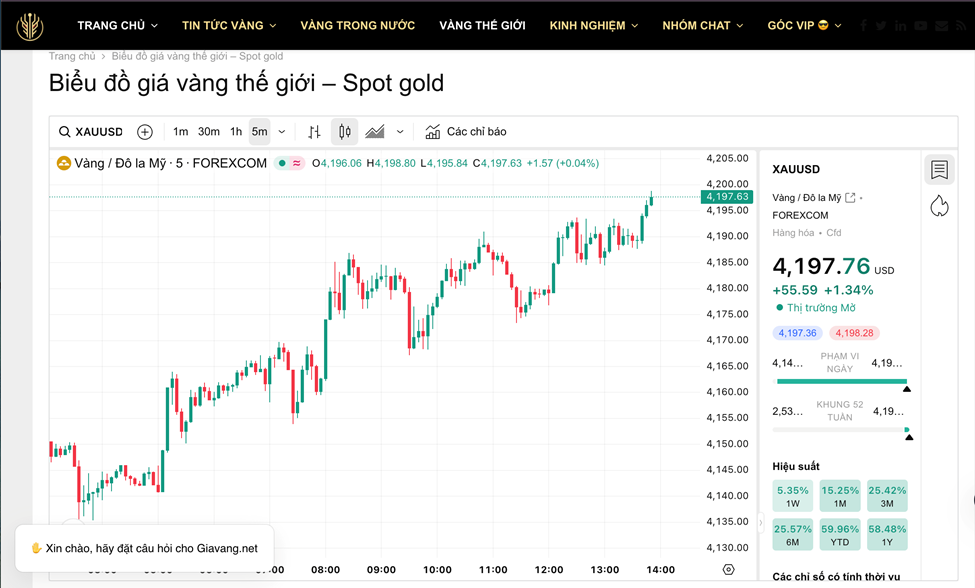The image size is (975, 588).
Task: Expand the chart style dropdown arrow
Action: point(400,132)
